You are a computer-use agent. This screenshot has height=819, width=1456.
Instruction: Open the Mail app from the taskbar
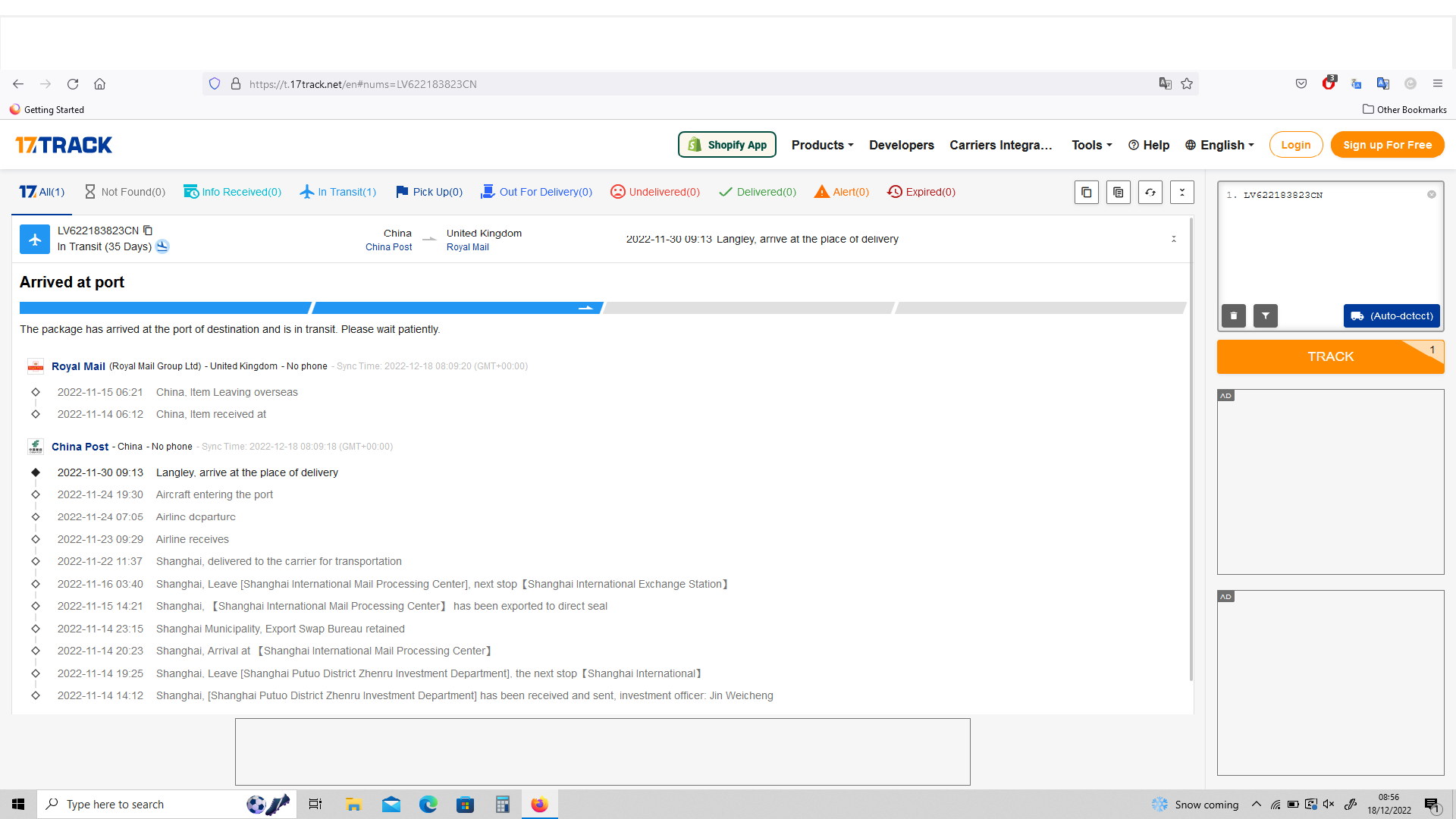[x=391, y=804]
